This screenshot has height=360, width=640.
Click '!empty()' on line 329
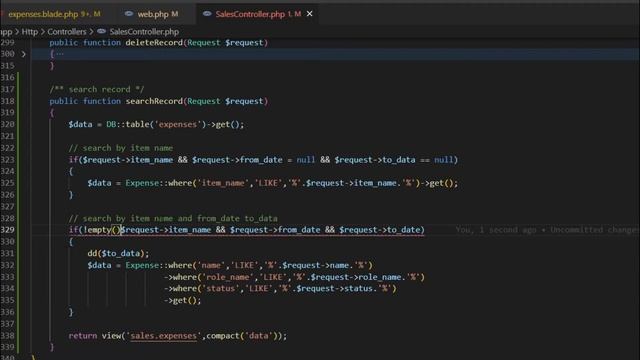(102, 230)
